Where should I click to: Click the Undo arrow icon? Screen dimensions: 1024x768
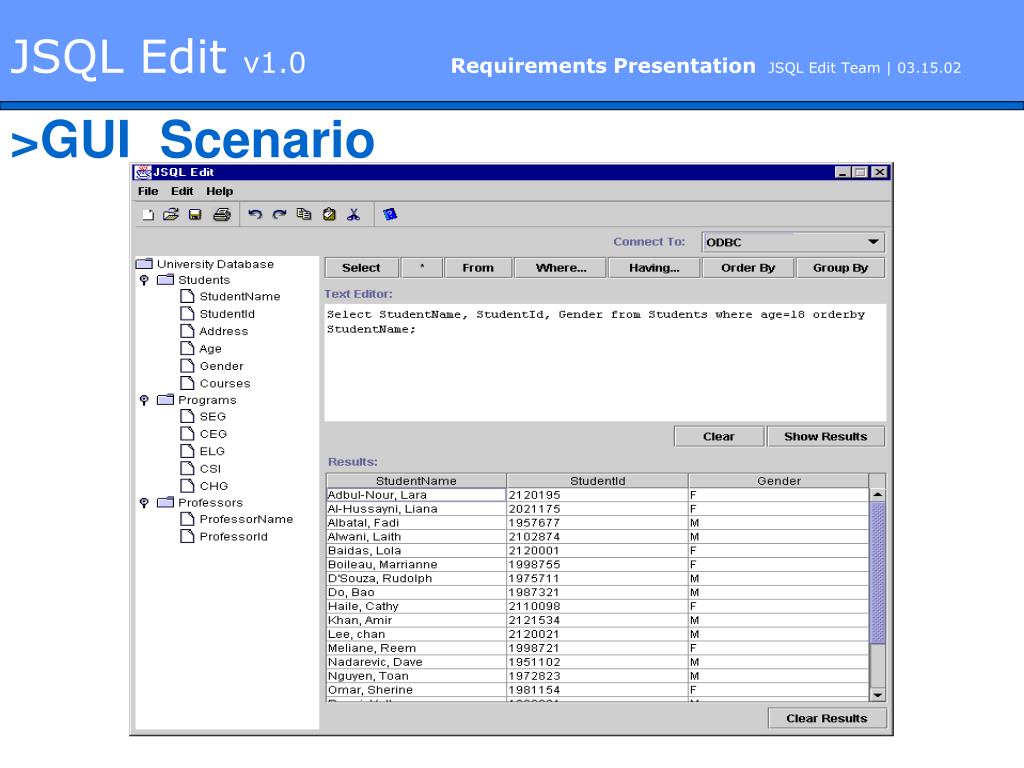[255, 214]
